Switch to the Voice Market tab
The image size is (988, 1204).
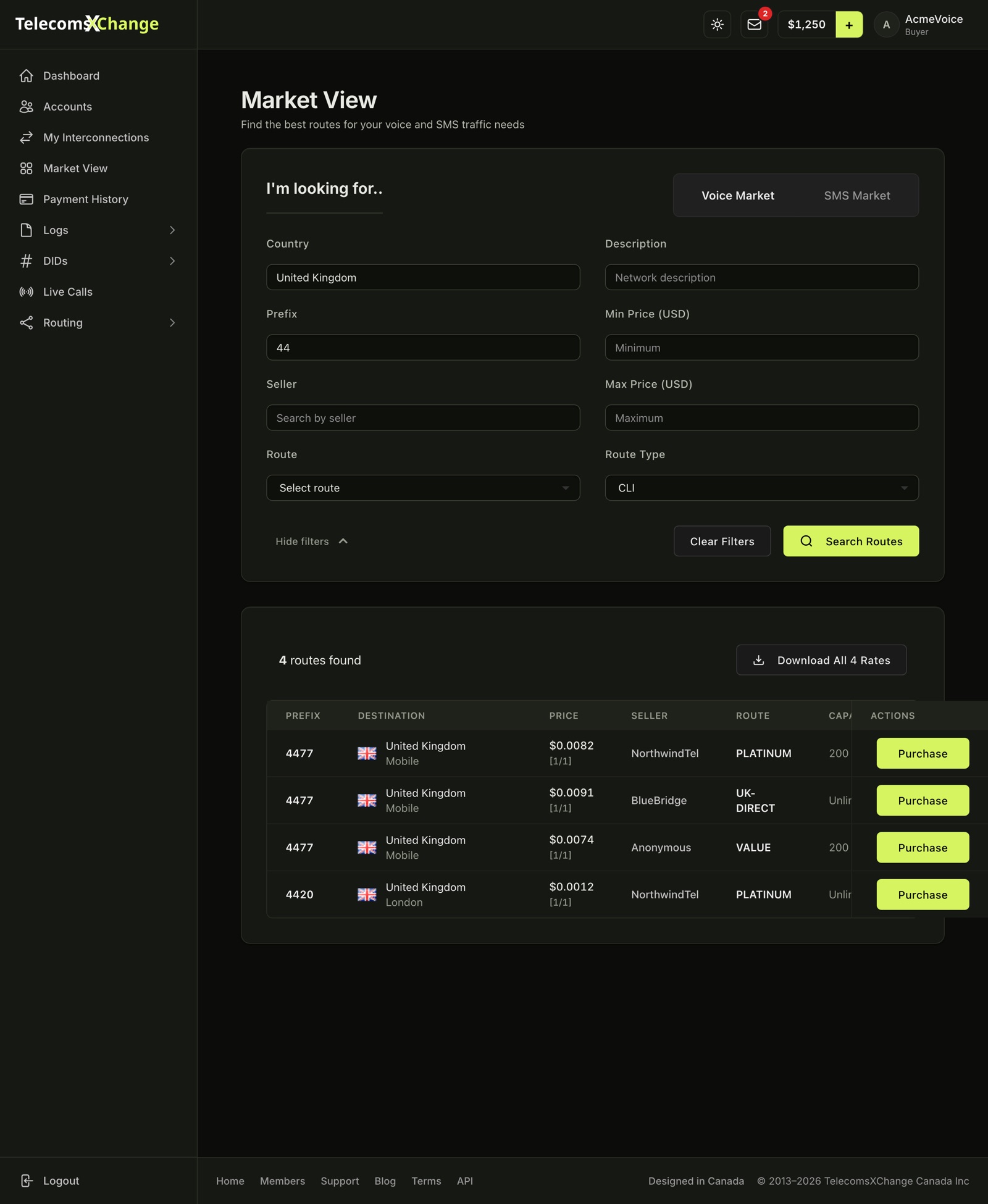(737, 195)
